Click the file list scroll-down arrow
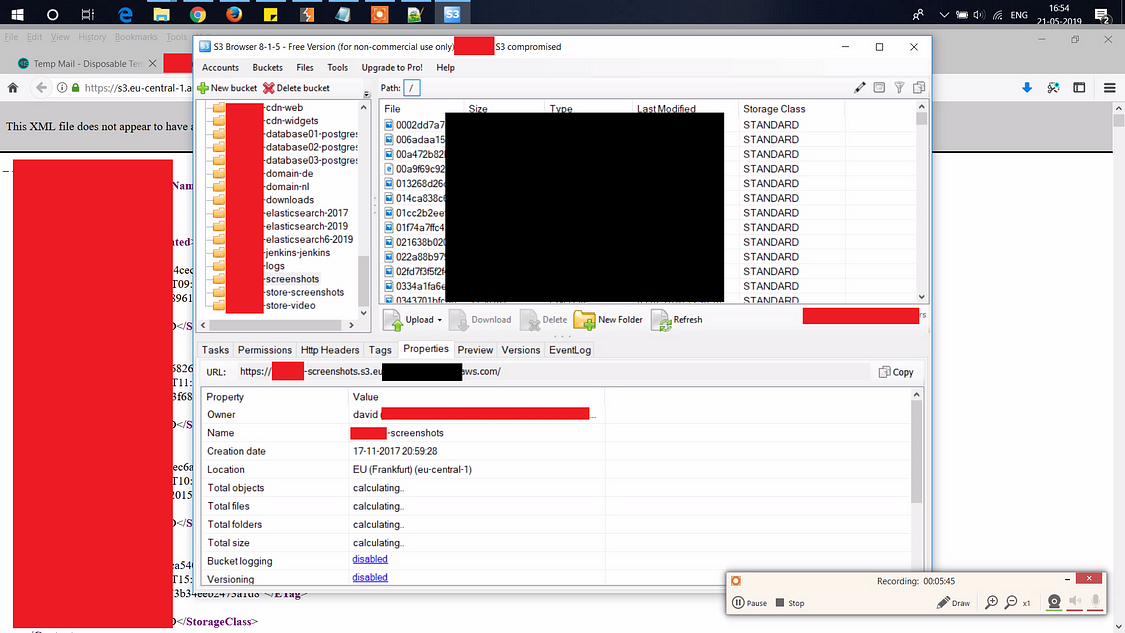Viewport: 1125px width, 633px height. click(922, 296)
